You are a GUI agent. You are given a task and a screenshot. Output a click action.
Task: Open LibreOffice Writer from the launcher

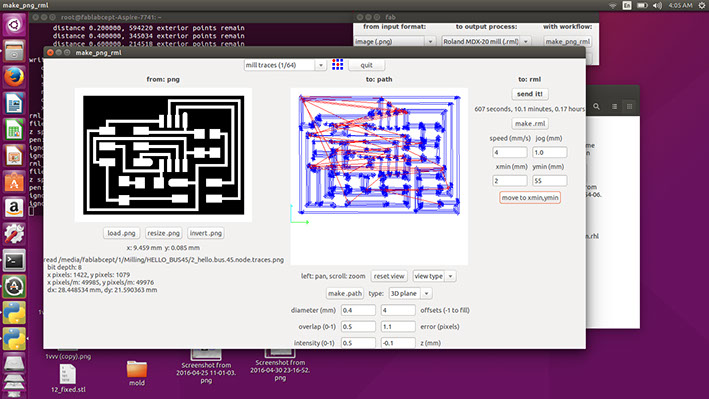coord(14,104)
